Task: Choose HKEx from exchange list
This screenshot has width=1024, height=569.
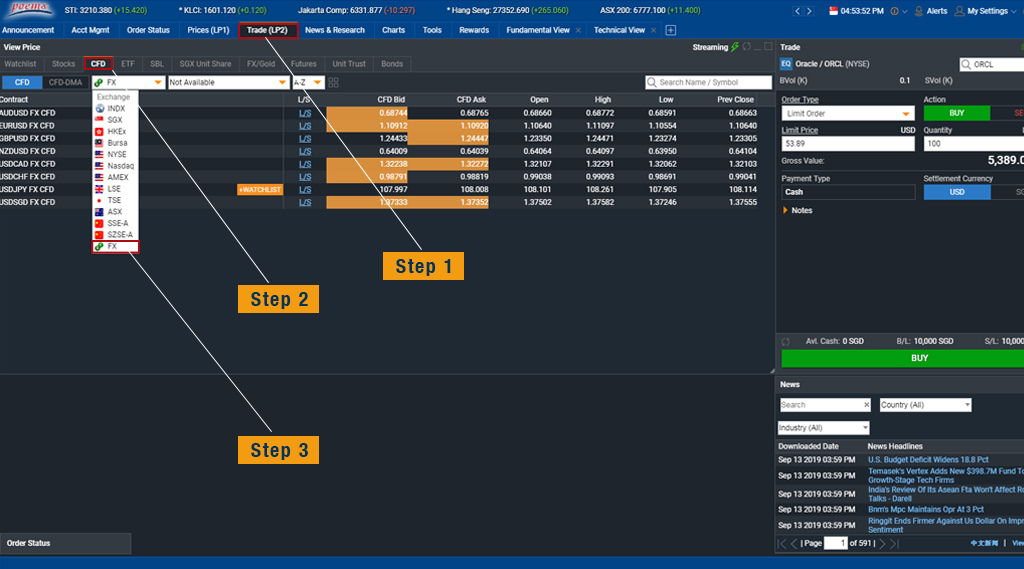Action: 115,131
